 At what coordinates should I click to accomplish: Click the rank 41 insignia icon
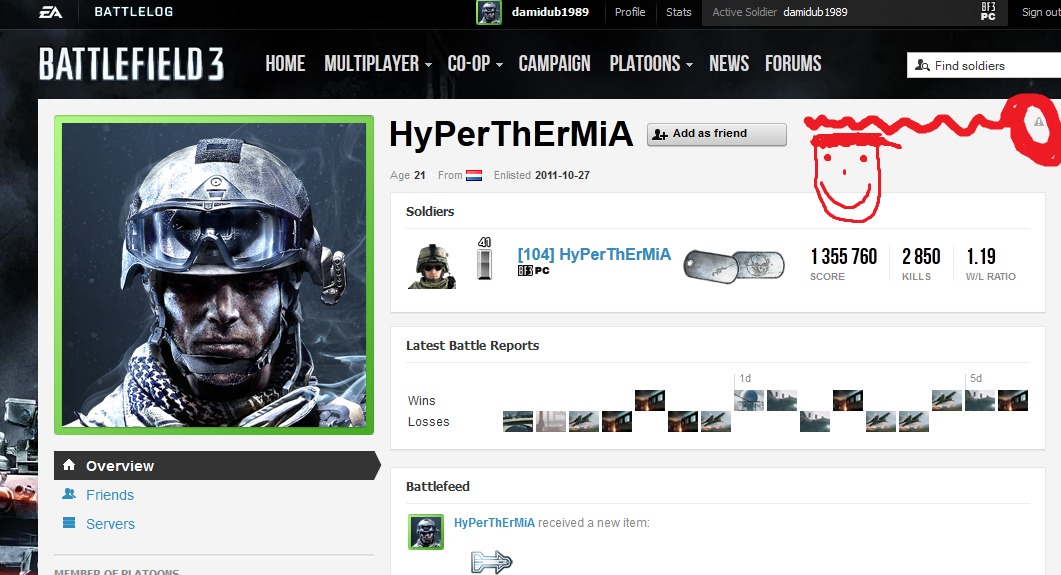484,258
